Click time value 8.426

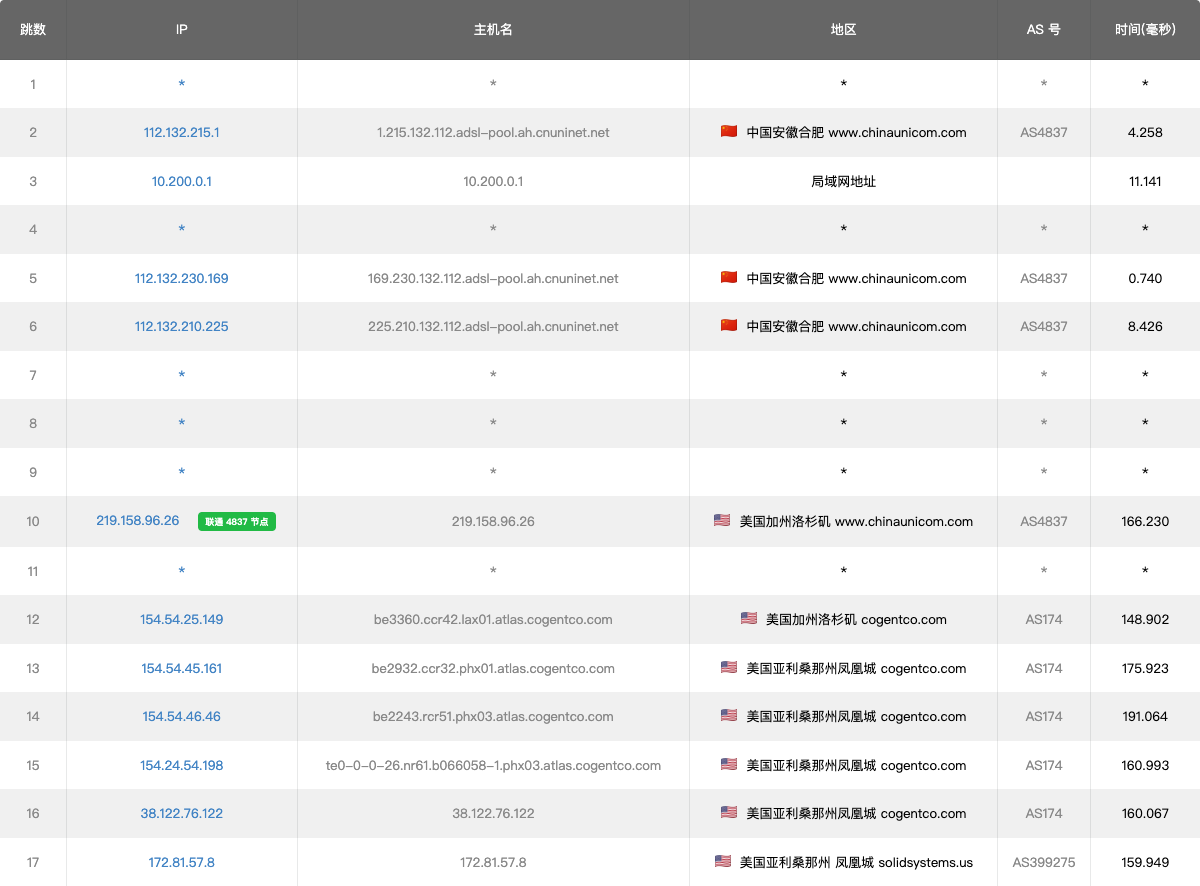point(1145,326)
